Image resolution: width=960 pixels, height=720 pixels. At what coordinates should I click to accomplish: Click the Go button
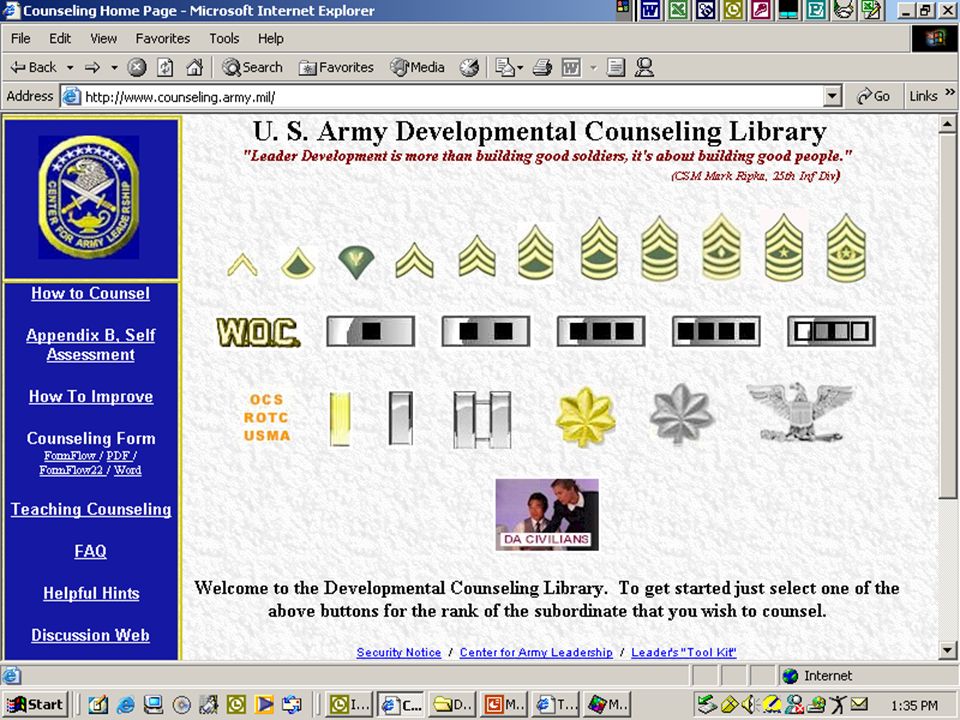pos(873,96)
